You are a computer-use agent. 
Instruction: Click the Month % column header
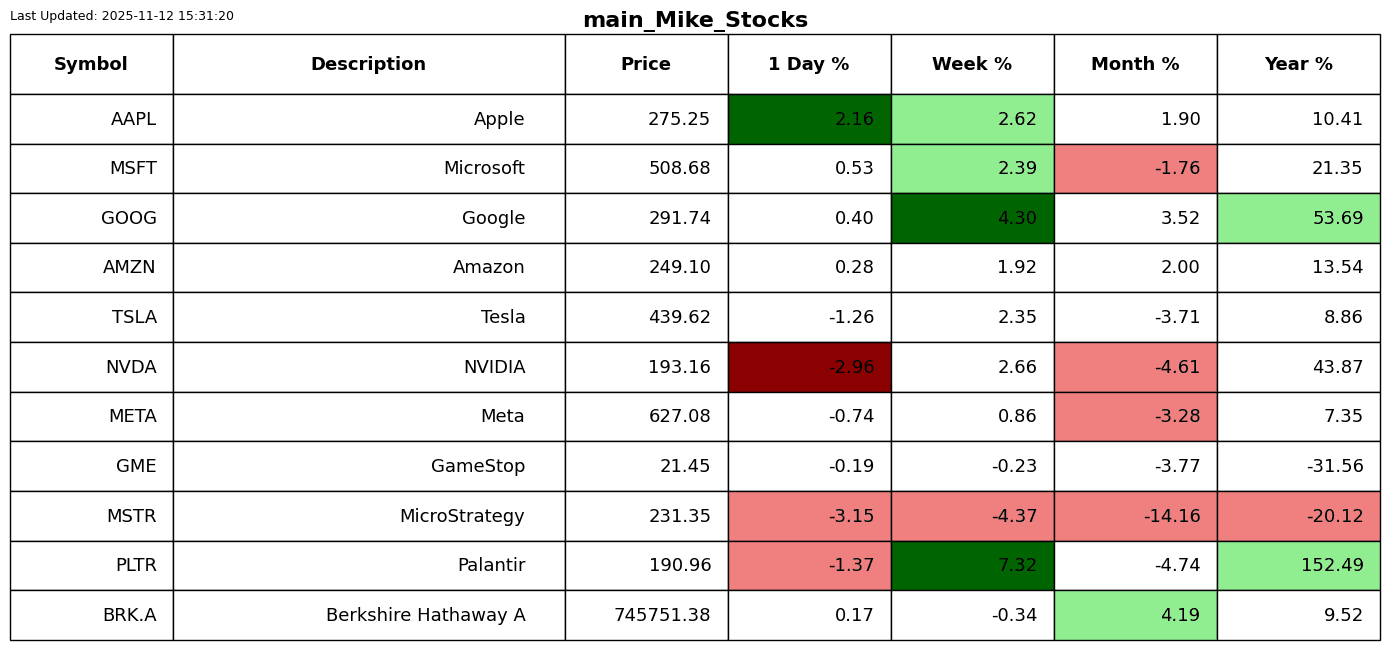point(1135,64)
